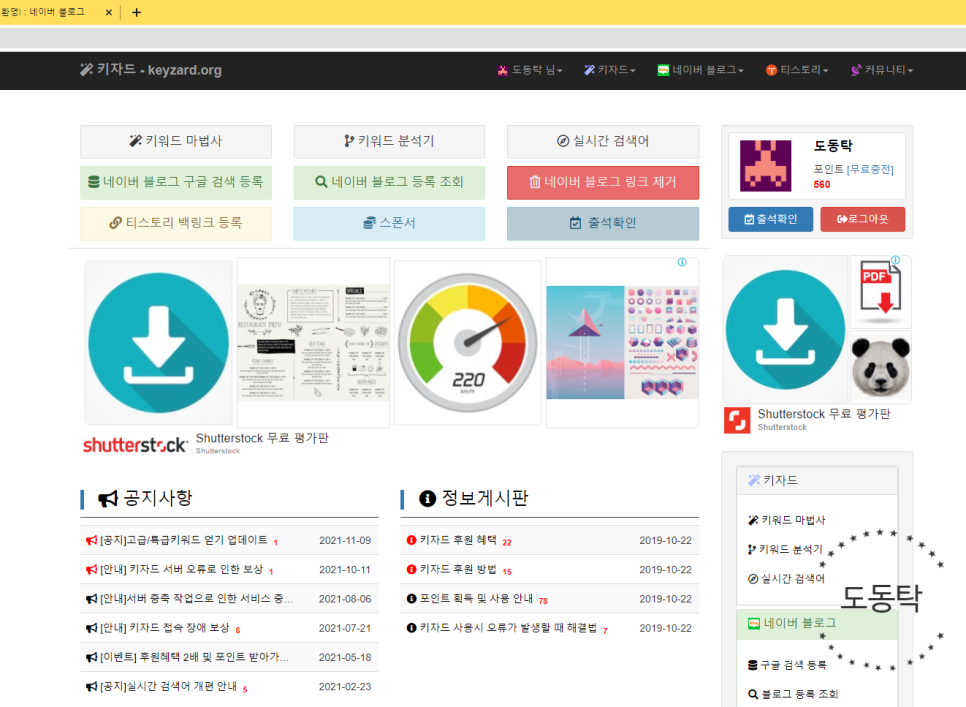Click the 도동탁 pixel avatar image
Image resolution: width=966 pixels, height=707 pixels.
pyautogui.click(x=765, y=166)
